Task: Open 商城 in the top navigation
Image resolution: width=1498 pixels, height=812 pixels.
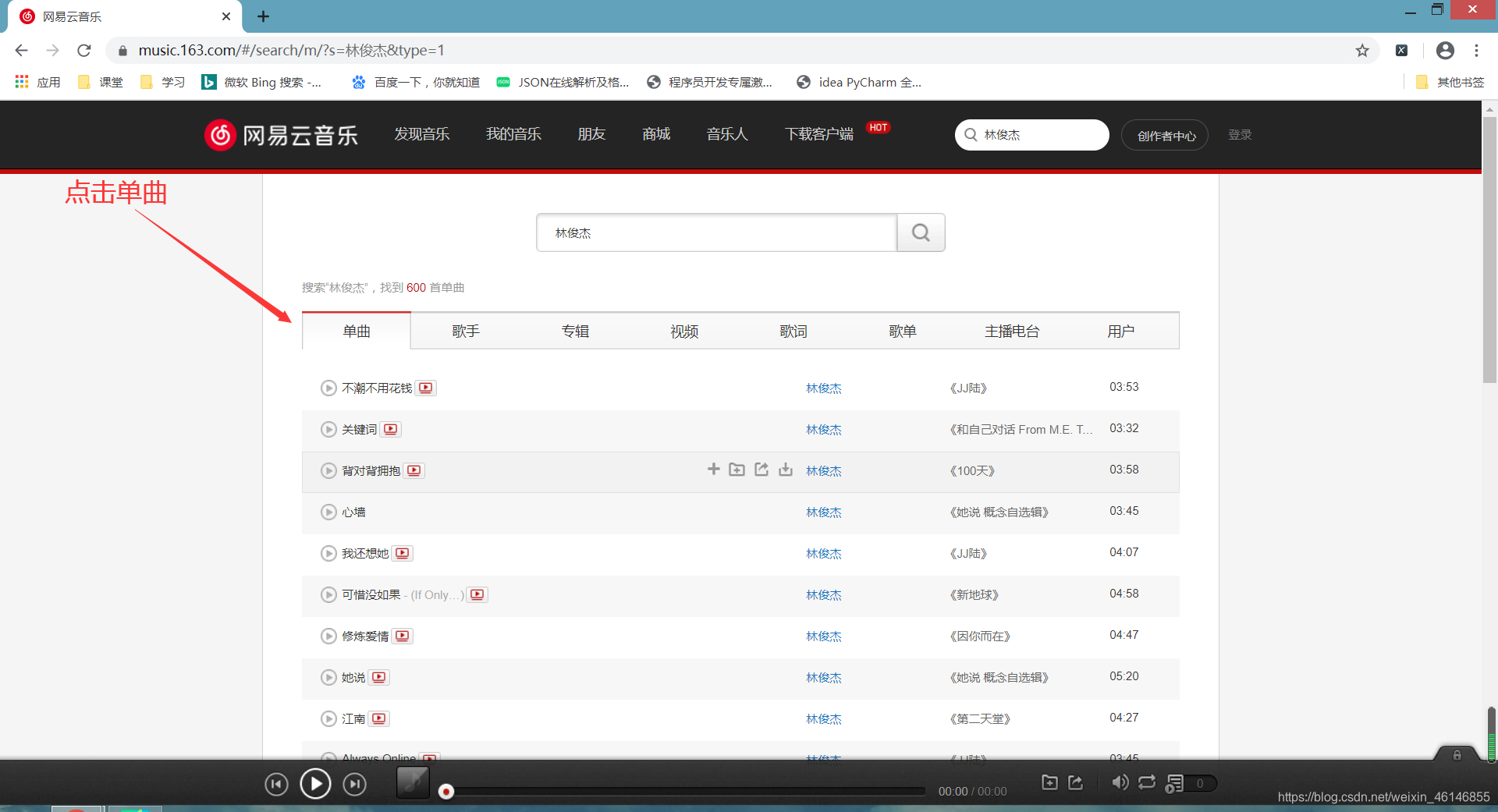Action: 656,134
